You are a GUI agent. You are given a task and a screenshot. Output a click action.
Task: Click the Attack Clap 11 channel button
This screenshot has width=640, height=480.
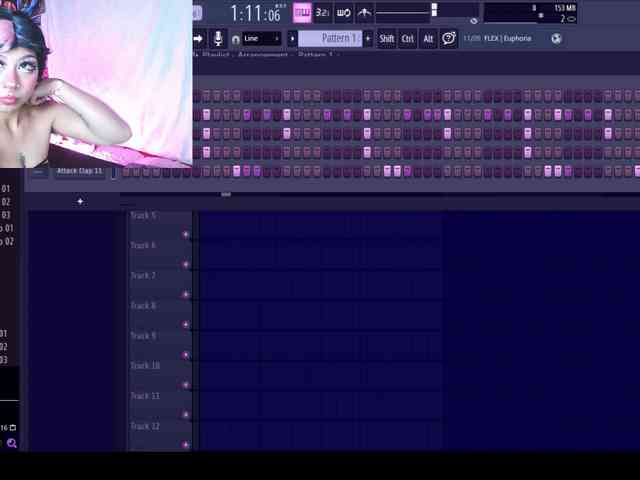click(80, 171)
